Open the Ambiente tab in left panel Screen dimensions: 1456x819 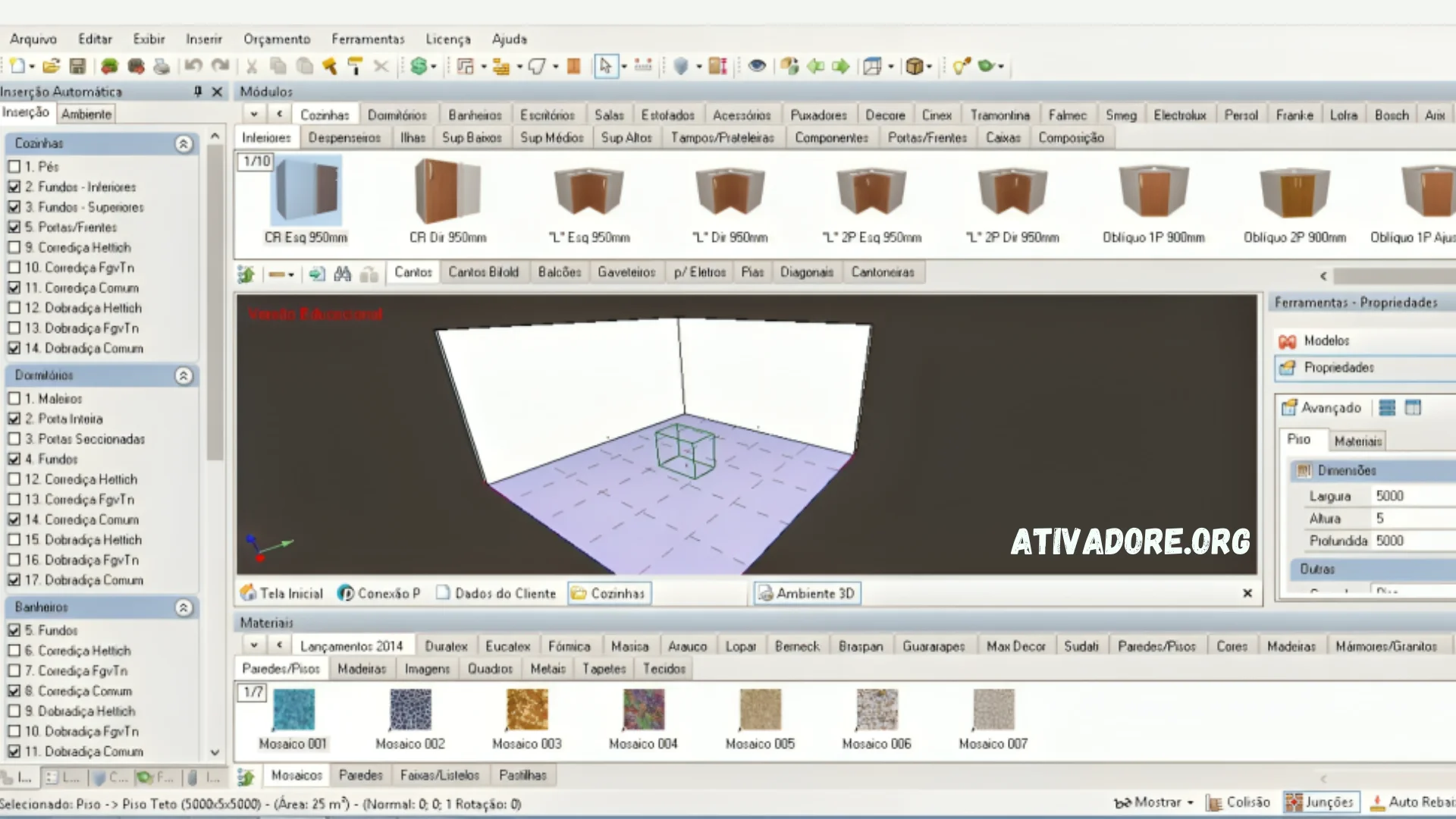point(86,115)
